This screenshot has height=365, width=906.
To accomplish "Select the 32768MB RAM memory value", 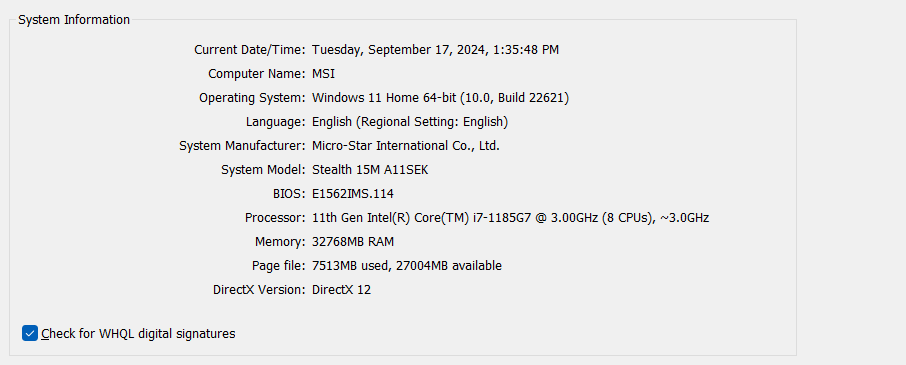I will pos(353,242).
